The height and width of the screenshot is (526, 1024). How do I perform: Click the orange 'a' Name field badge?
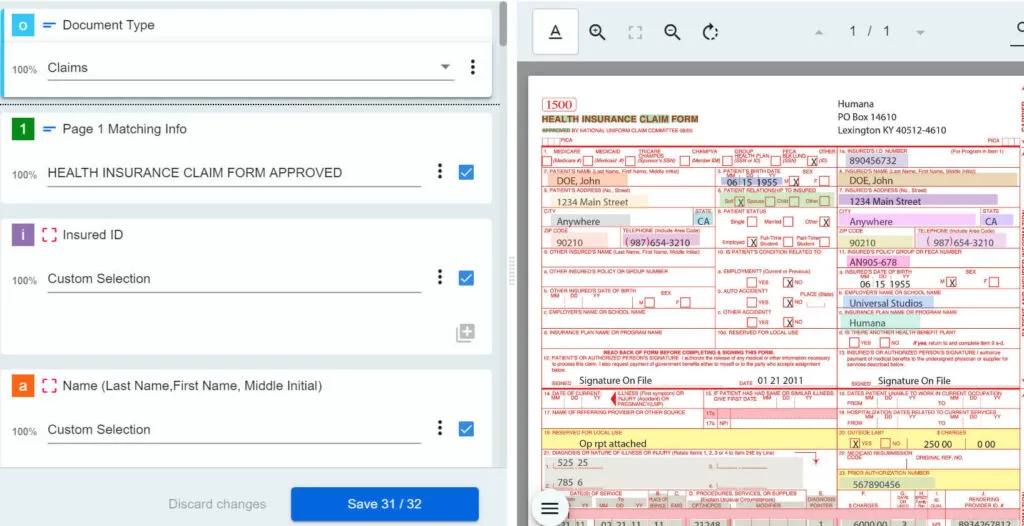[23, 386]
